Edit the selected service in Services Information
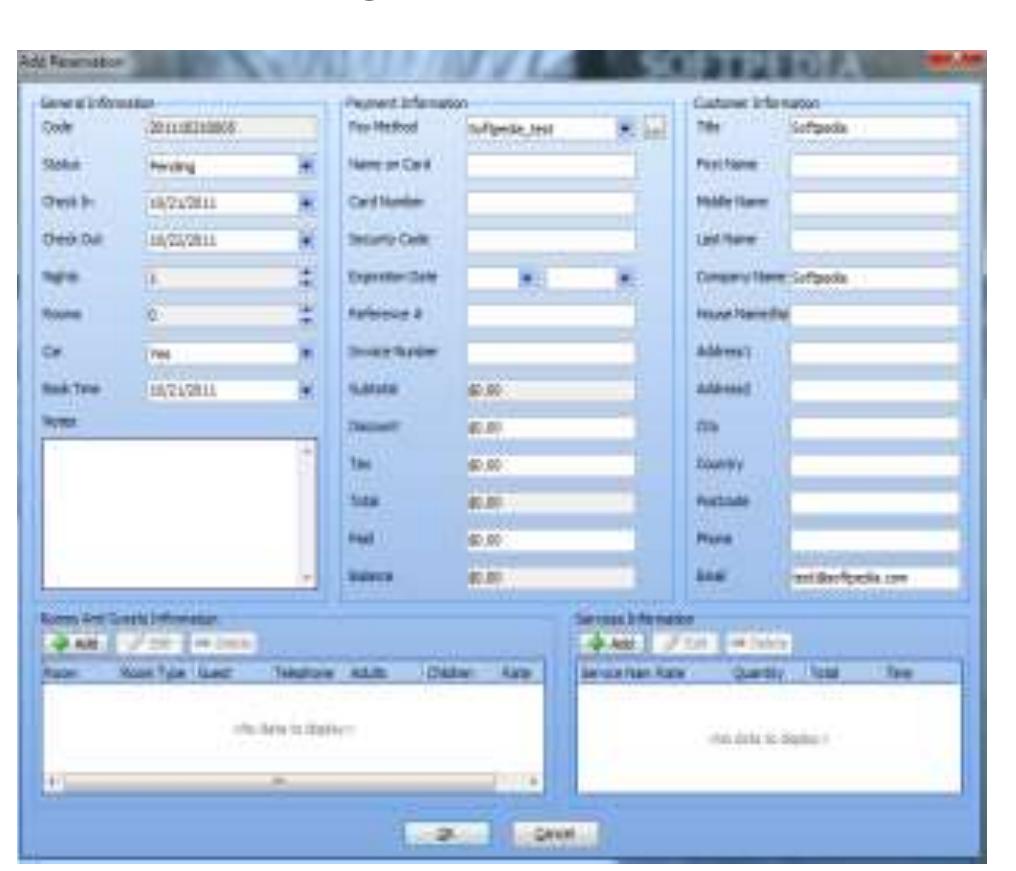The height and width of the screenshot is (871, 1016). click(x=686, y=643)
